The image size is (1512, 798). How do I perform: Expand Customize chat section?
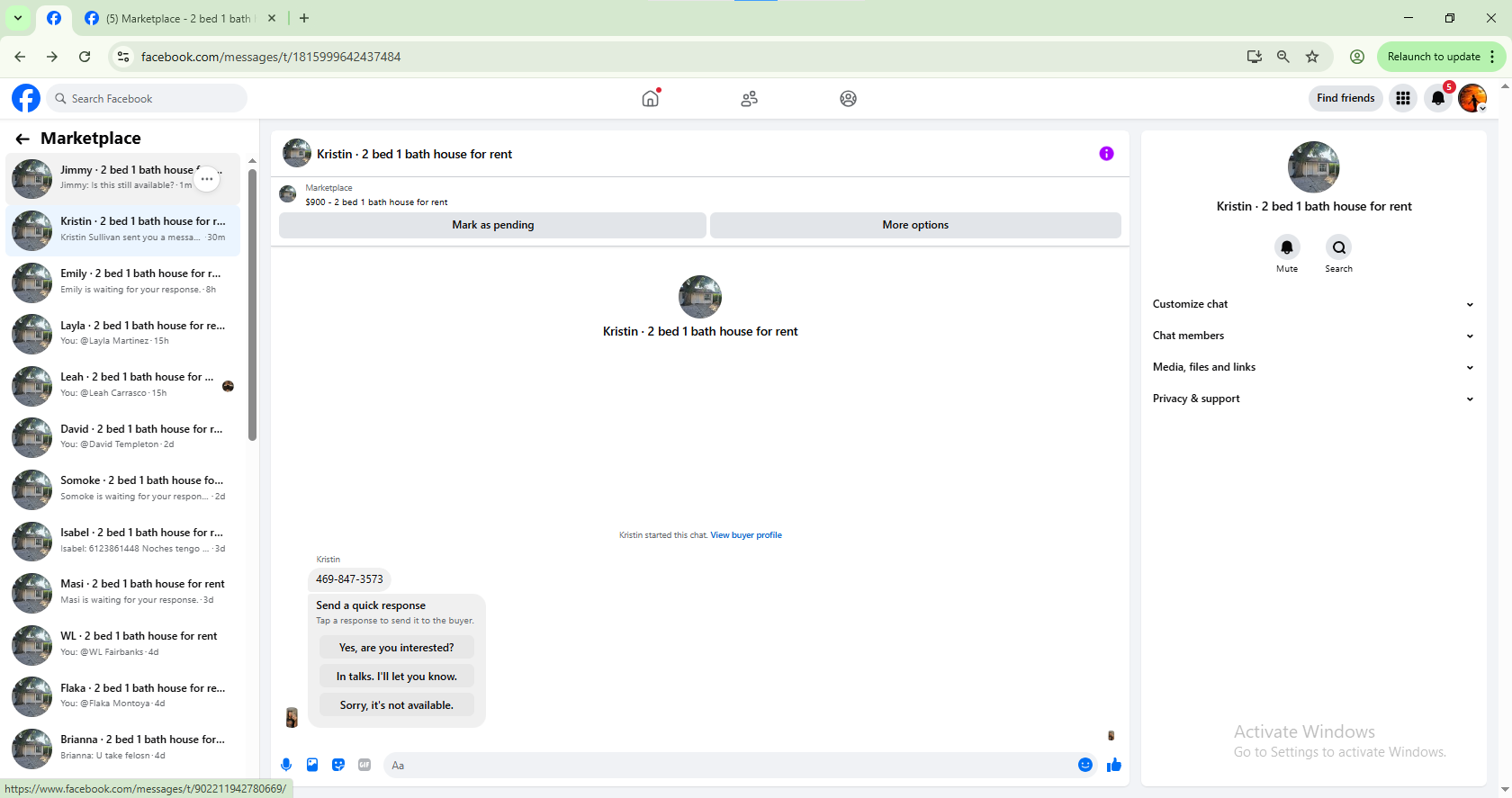pos(1313,304)
